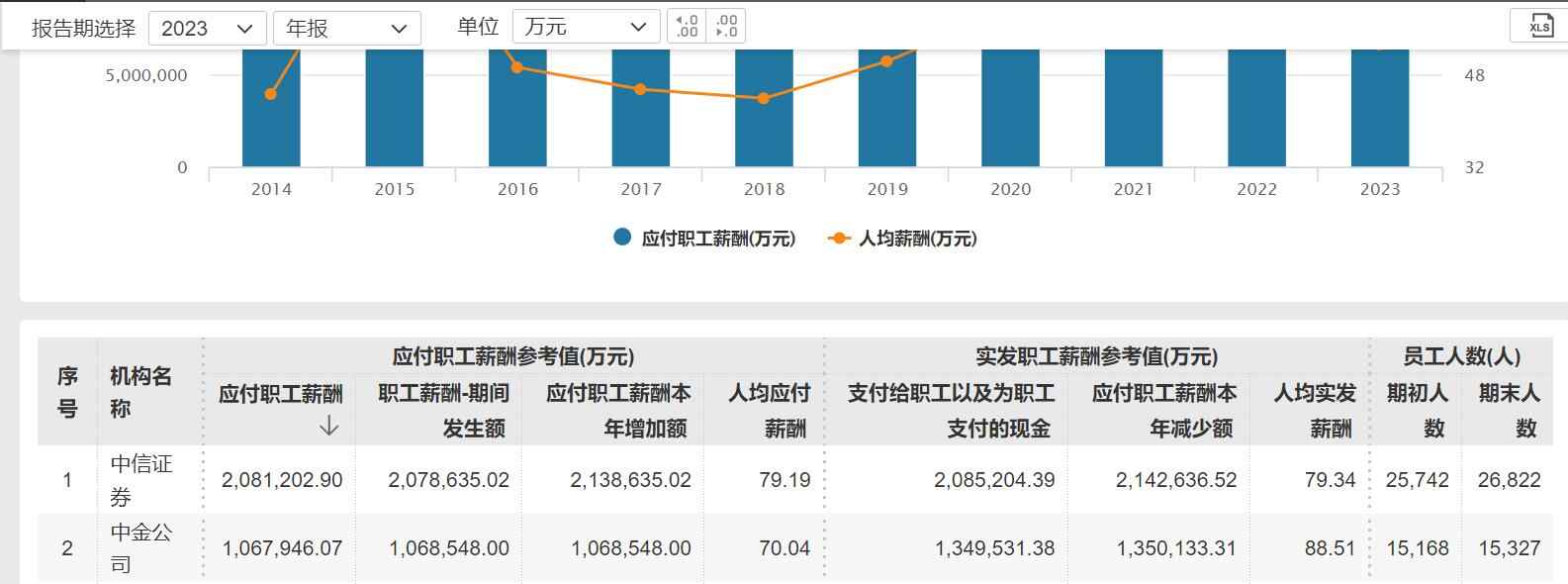
Task: Export data with the XLS icon
Action: pos(1540,27)
